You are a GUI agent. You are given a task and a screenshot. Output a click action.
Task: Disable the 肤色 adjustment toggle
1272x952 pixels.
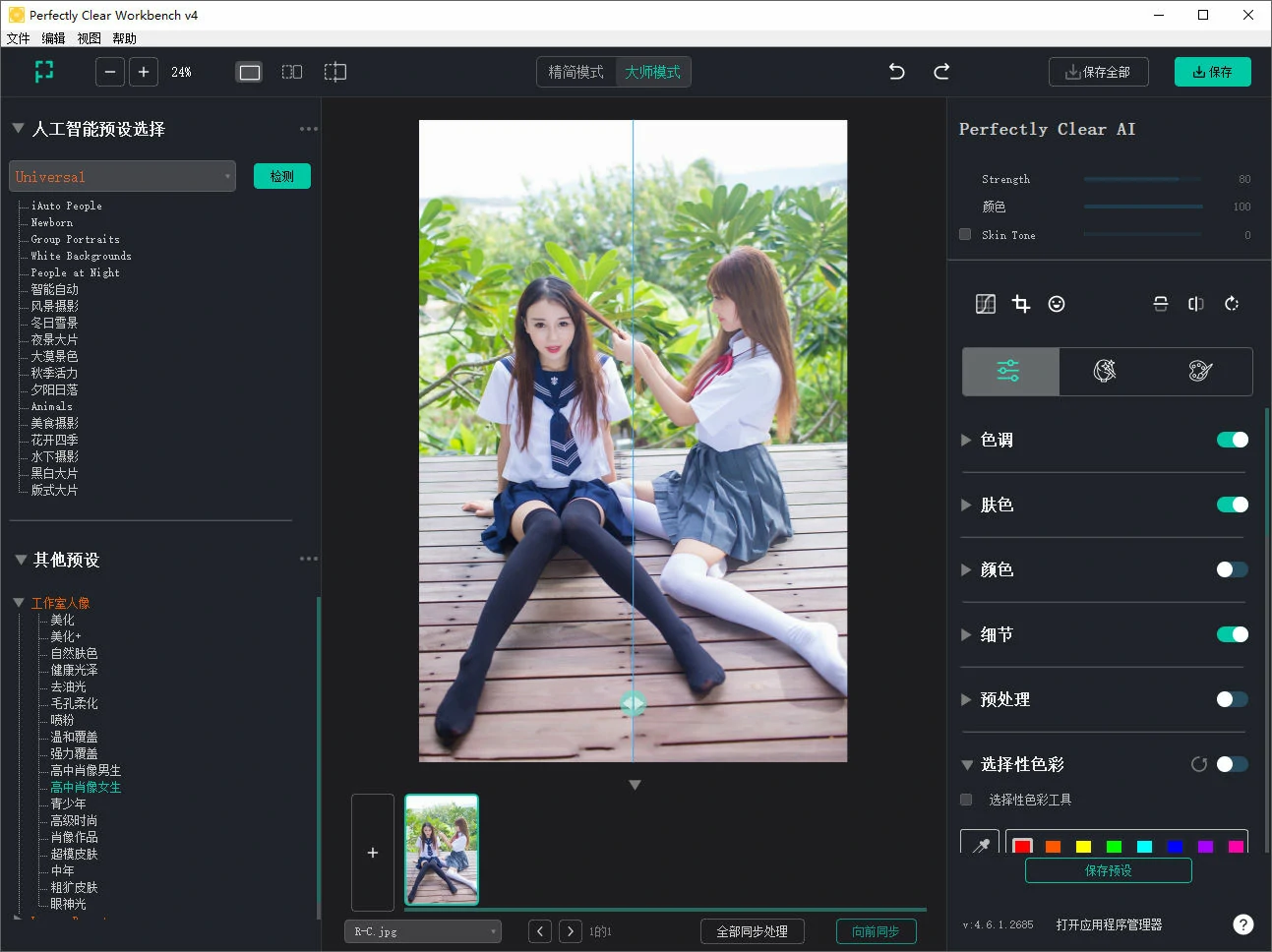point(1232,504)
